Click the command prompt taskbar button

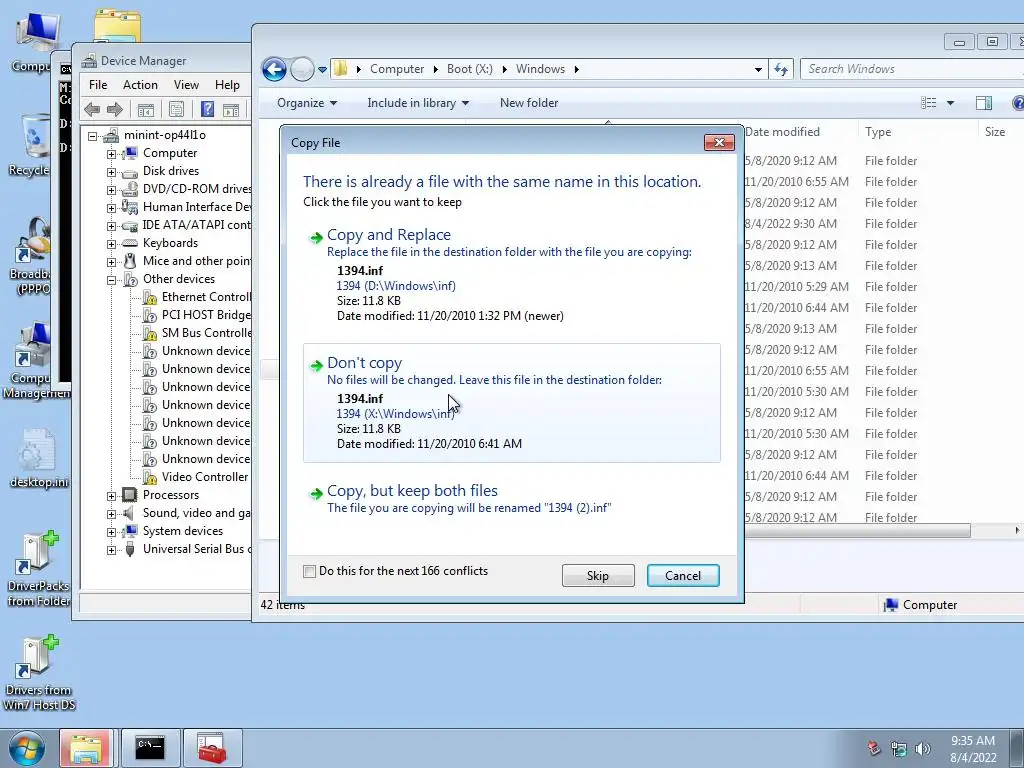click(x=150, y=748)
